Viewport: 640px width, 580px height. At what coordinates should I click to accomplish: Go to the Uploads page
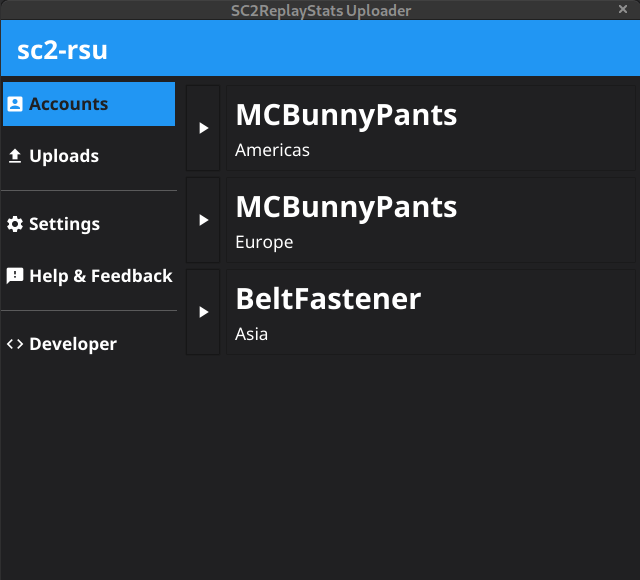[89, 156]
